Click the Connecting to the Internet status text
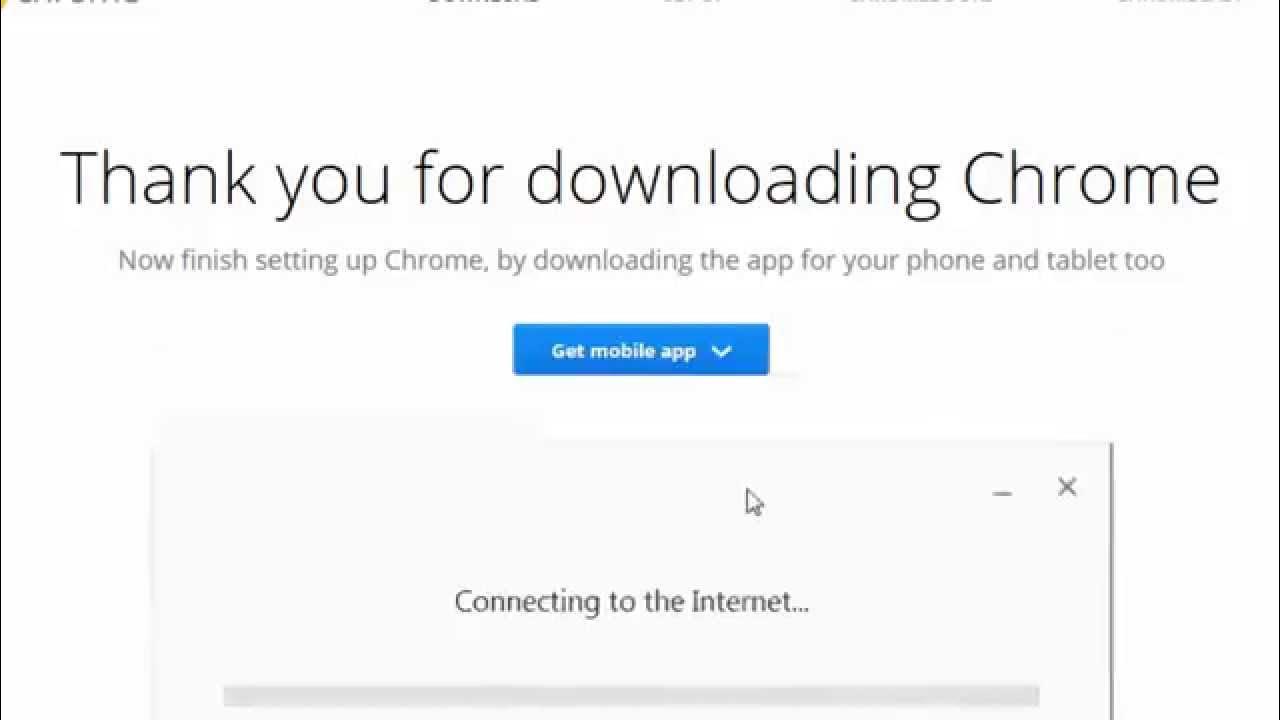 [631, 602]
